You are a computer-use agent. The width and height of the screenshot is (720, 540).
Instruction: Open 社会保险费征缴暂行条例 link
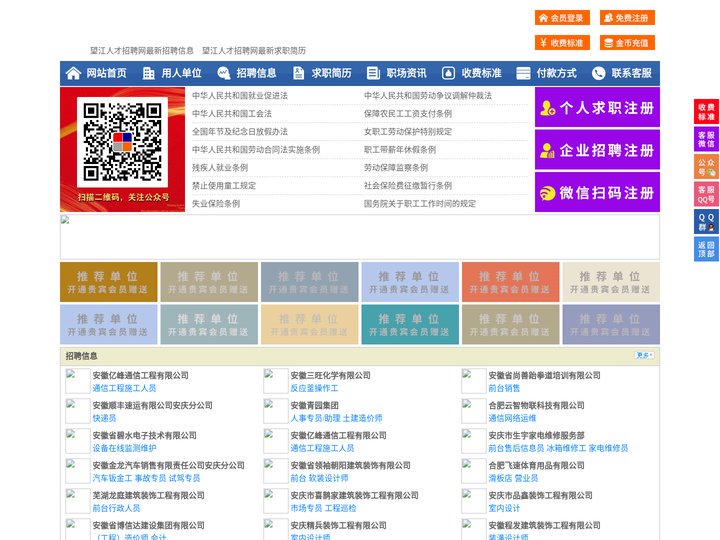click(x=408, y=186)
